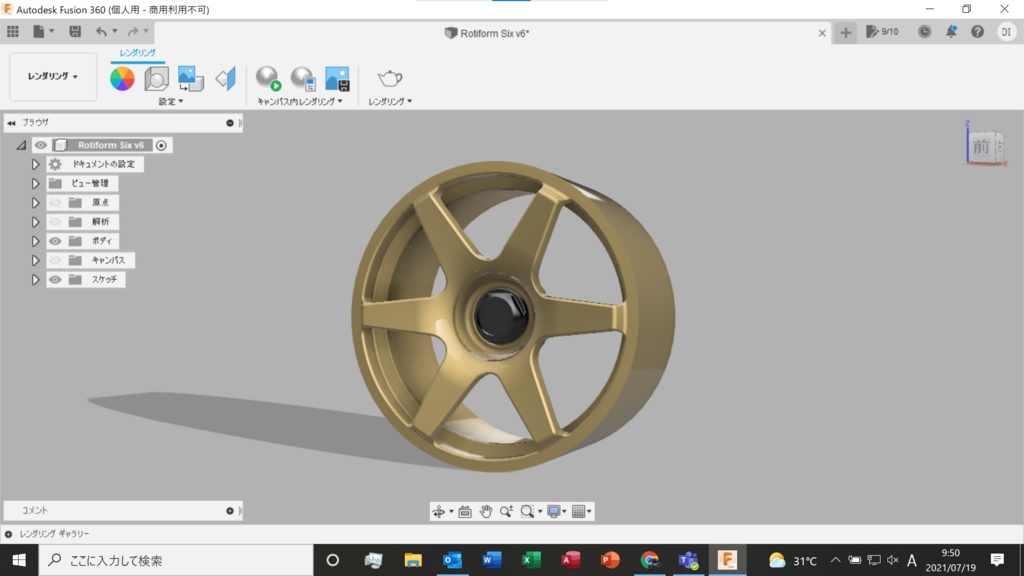
Task: Expand the 原点 node
Action: [x=35, y=202]
